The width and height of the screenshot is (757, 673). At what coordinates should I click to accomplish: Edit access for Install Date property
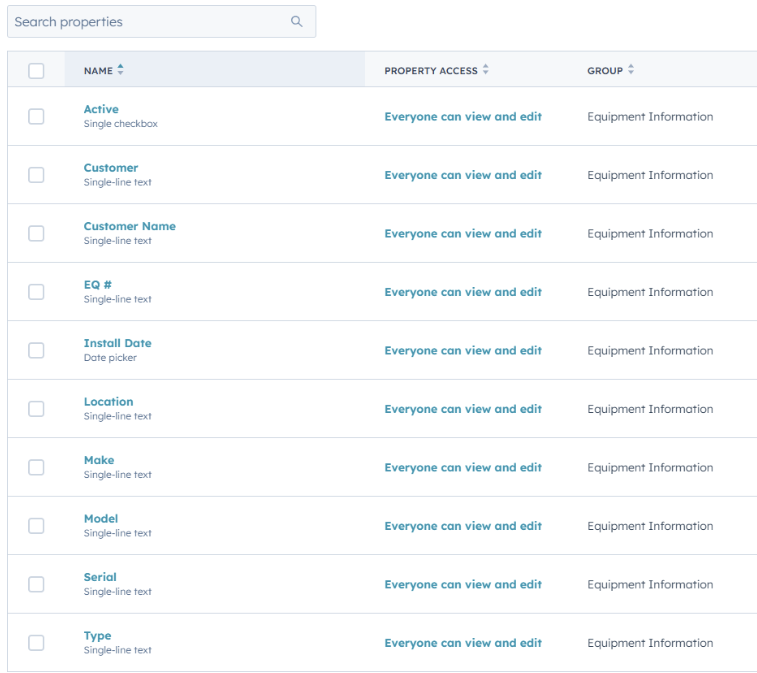463,351
